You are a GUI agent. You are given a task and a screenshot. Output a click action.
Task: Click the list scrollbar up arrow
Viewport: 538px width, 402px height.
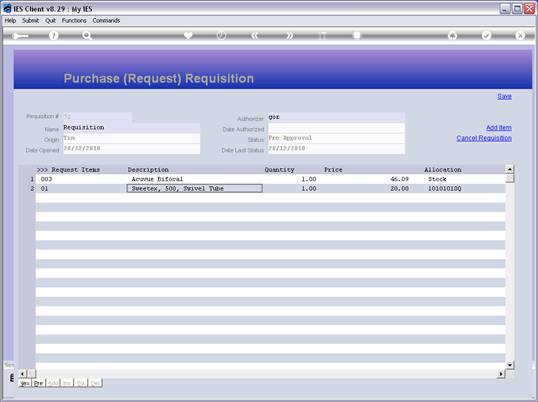pyautogui.click(x=510, y=169)
